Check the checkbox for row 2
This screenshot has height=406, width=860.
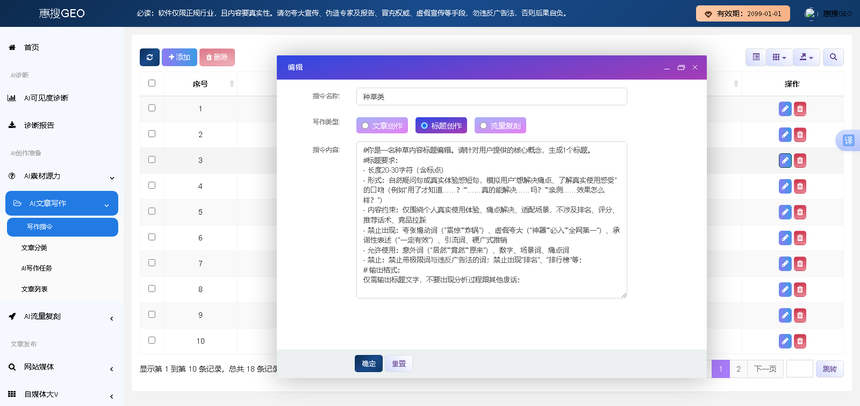click(152, 134)
